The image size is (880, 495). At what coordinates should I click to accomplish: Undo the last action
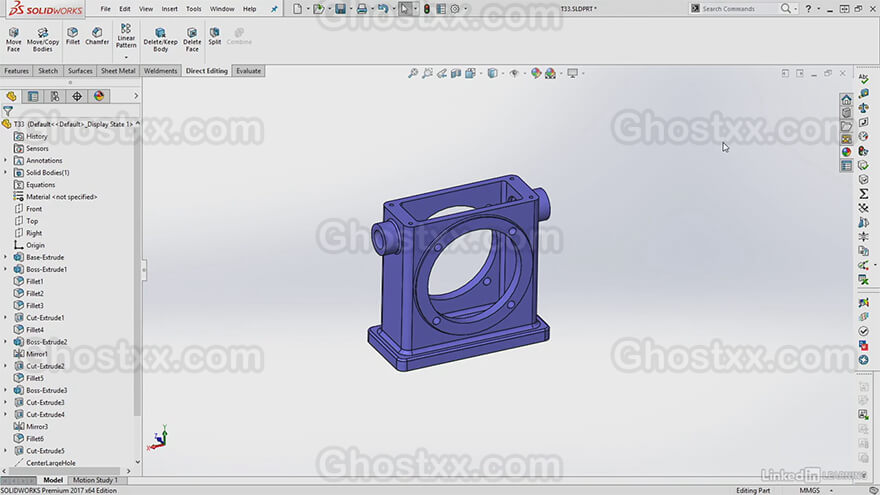[x=383, y=8]
